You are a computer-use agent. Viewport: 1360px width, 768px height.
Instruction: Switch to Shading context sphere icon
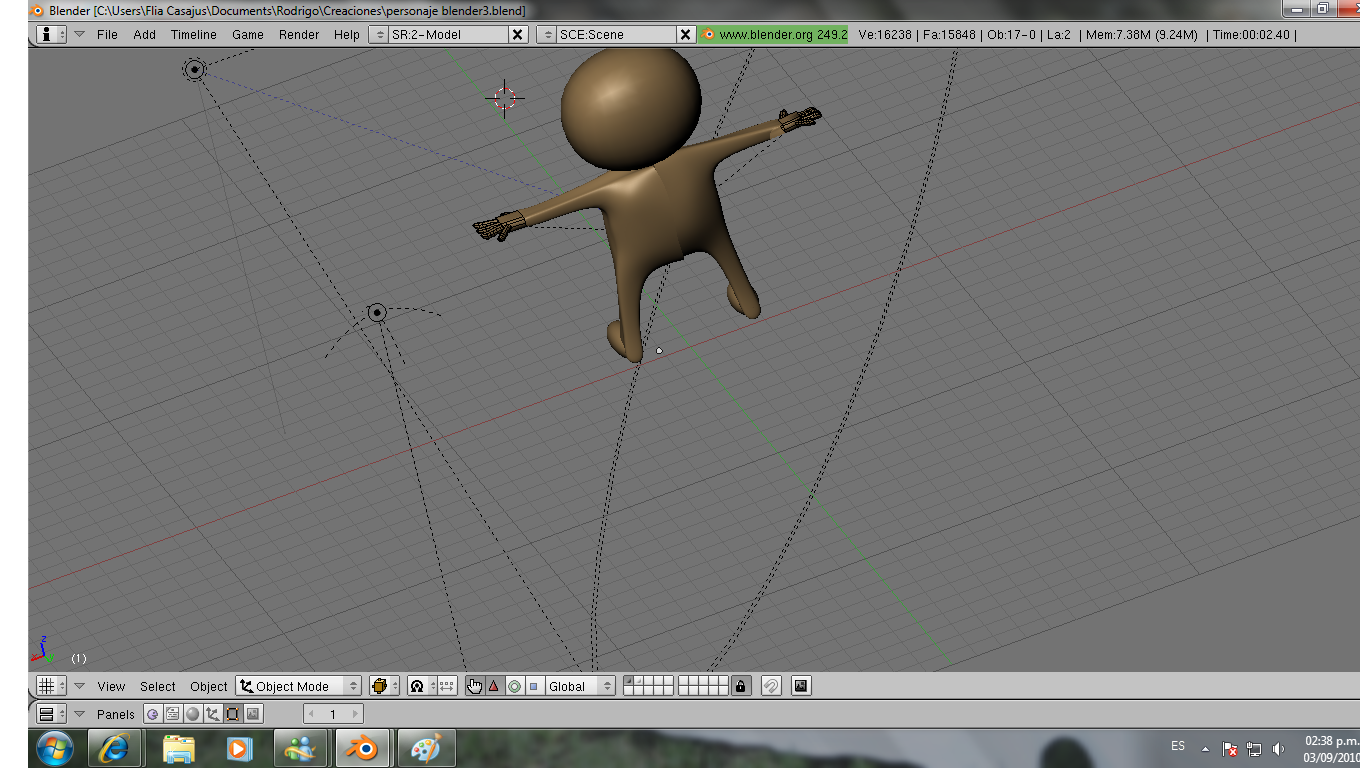coord(193,714)
